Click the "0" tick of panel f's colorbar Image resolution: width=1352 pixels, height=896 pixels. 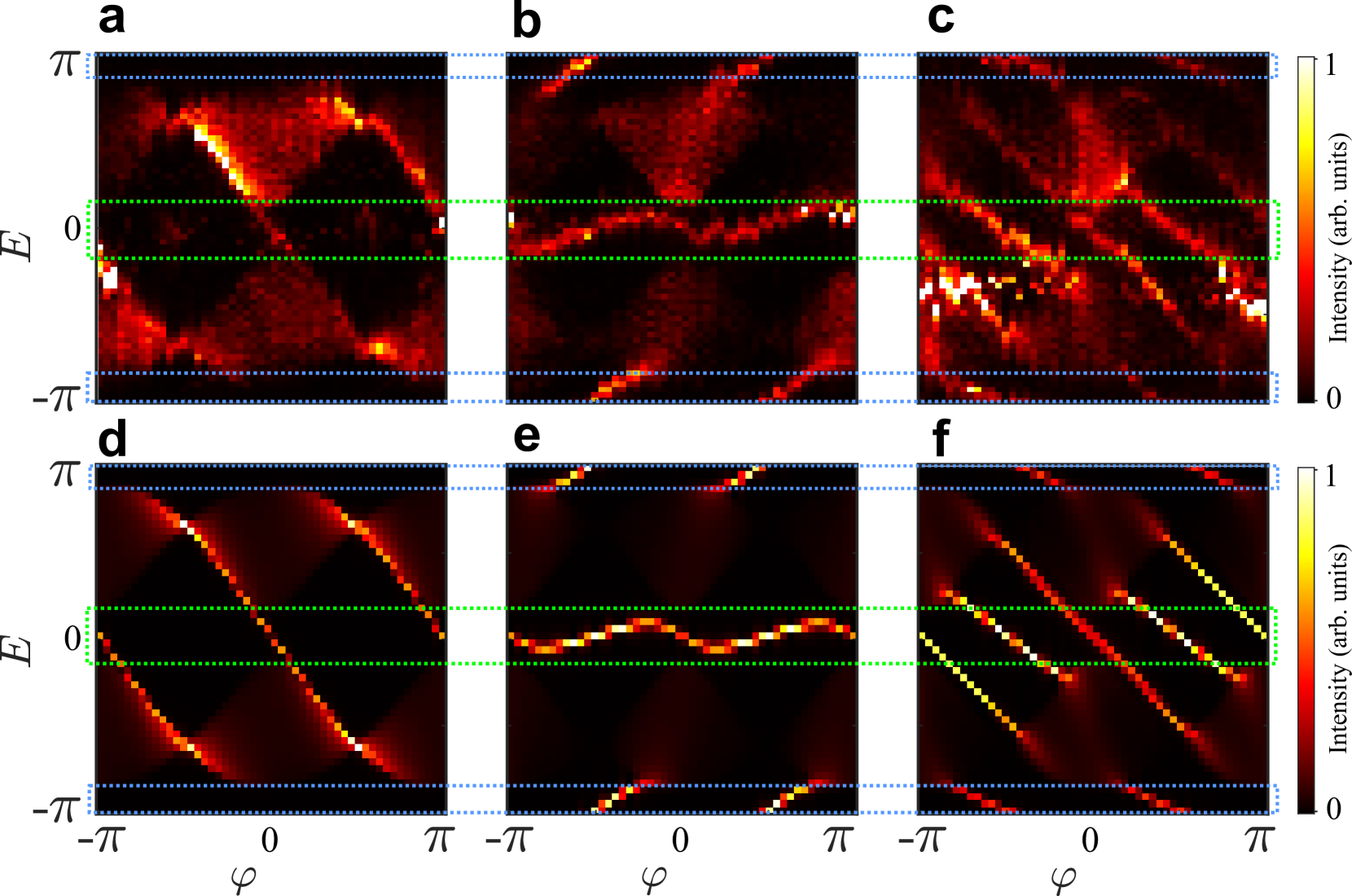tap(1332, 808)
